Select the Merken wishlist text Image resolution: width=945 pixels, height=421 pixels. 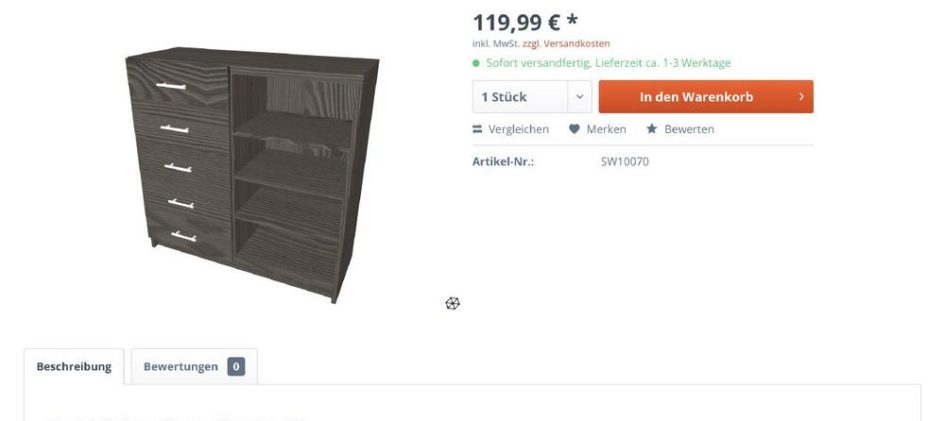[x=606, y=129]
